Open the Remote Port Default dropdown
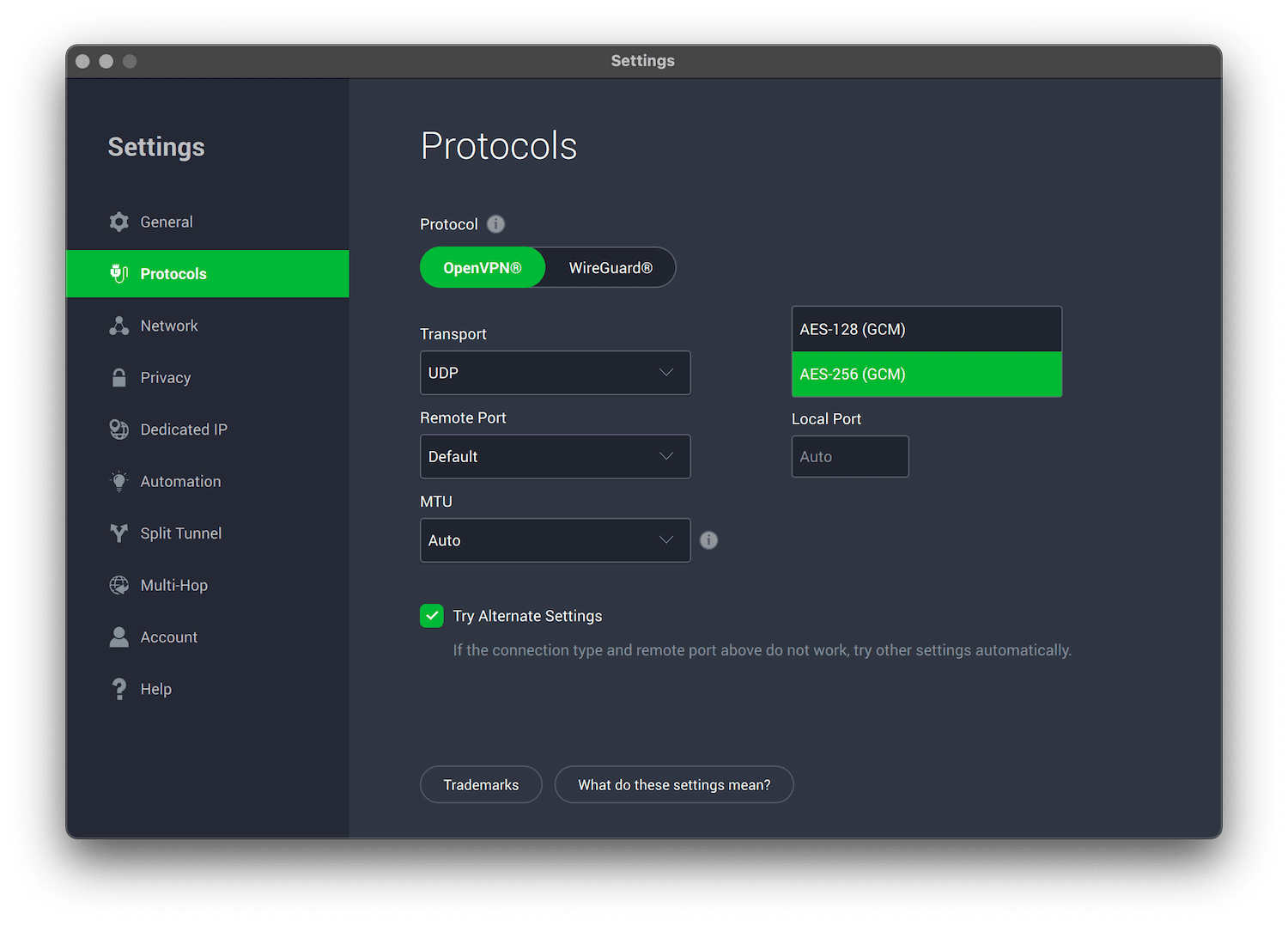Screen dimensions: 1288x926 (555, 456)
